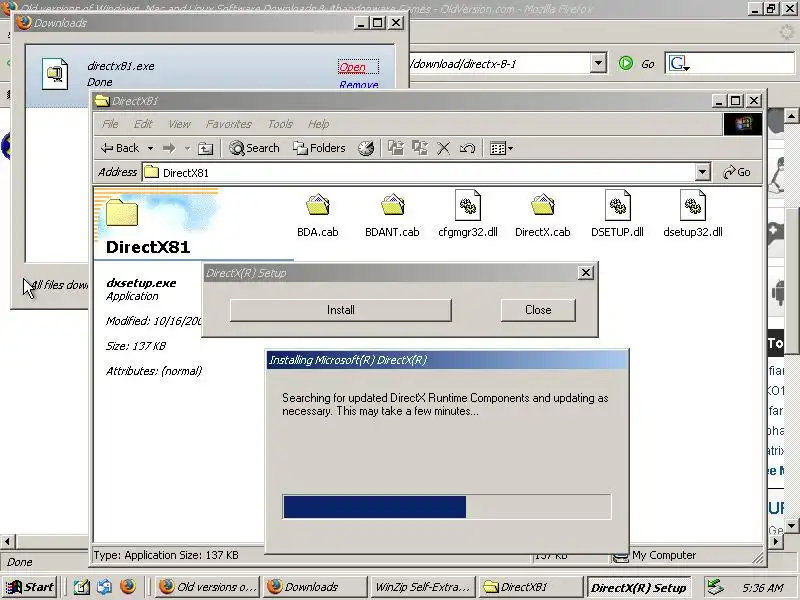Open the Favorites menu in explorer

click(x=229, y=124)
